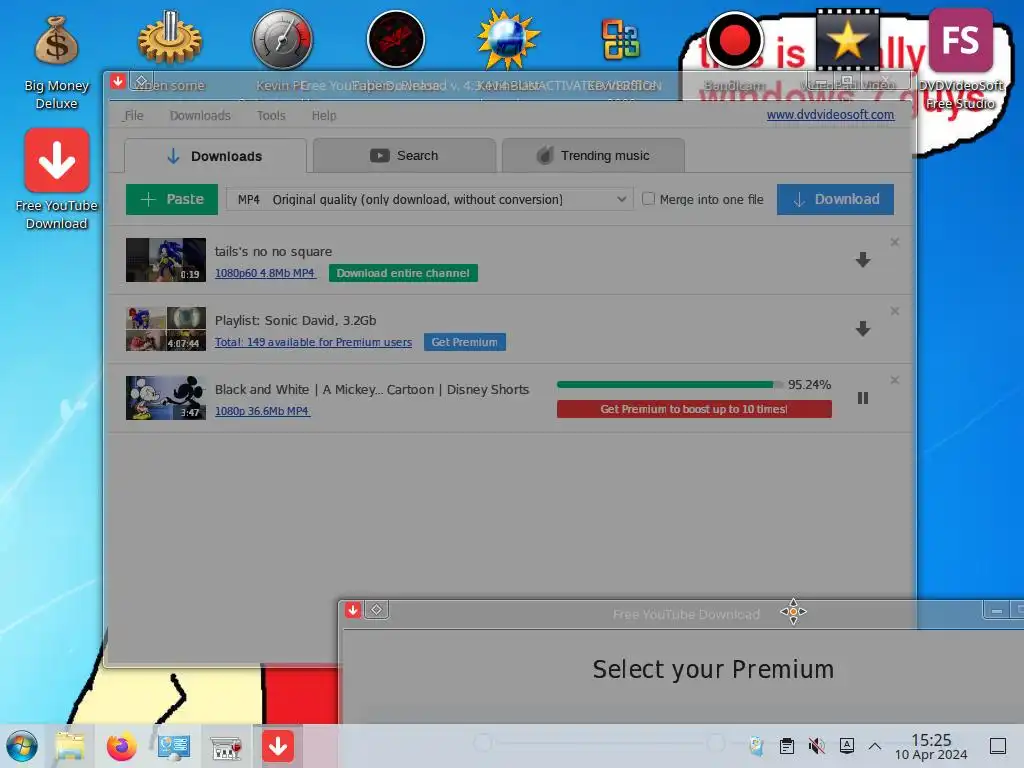Switch to the Search tab
This screenshot has height=768, width=1024.
click(x=404, y=155)
